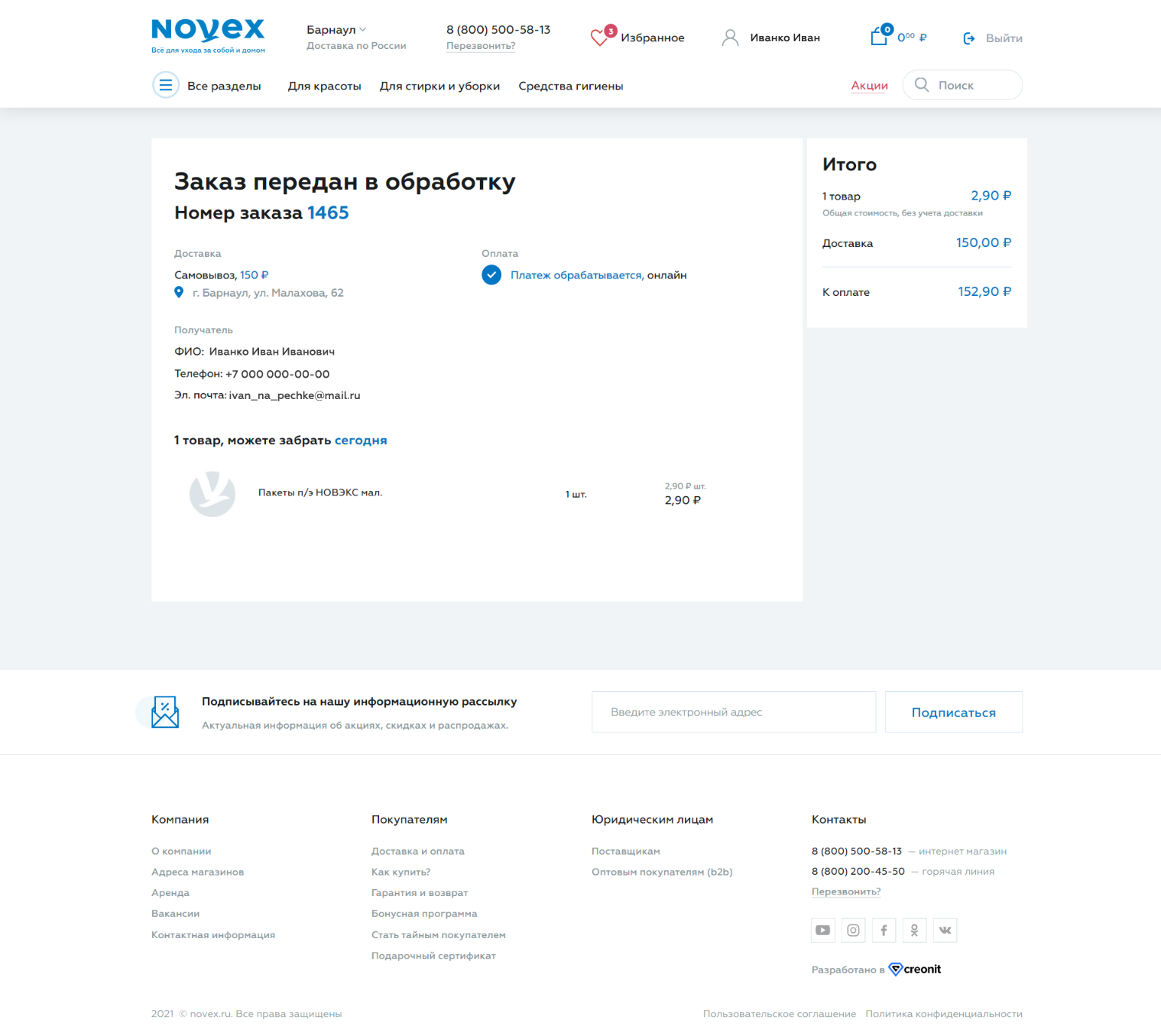Select the Для красоты menu item

(x=324, y=86)
